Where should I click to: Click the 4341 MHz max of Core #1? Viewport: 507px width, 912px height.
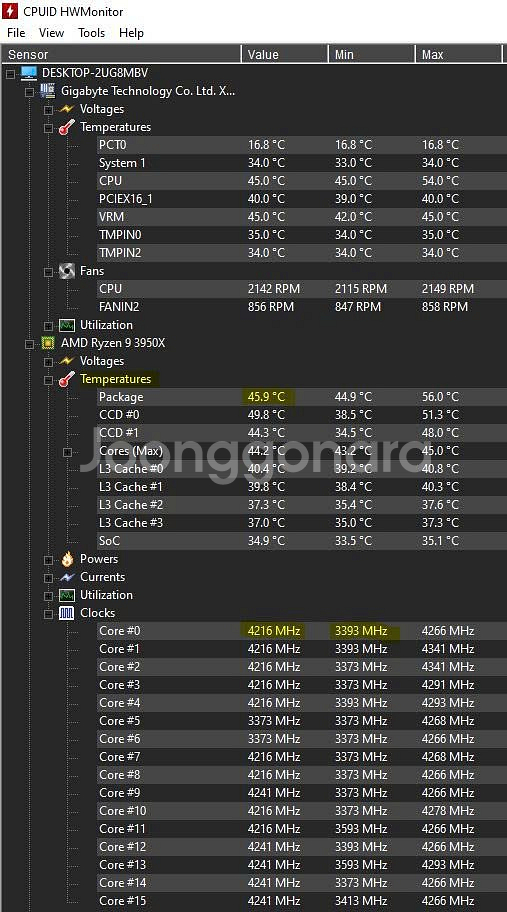[448, 649]
